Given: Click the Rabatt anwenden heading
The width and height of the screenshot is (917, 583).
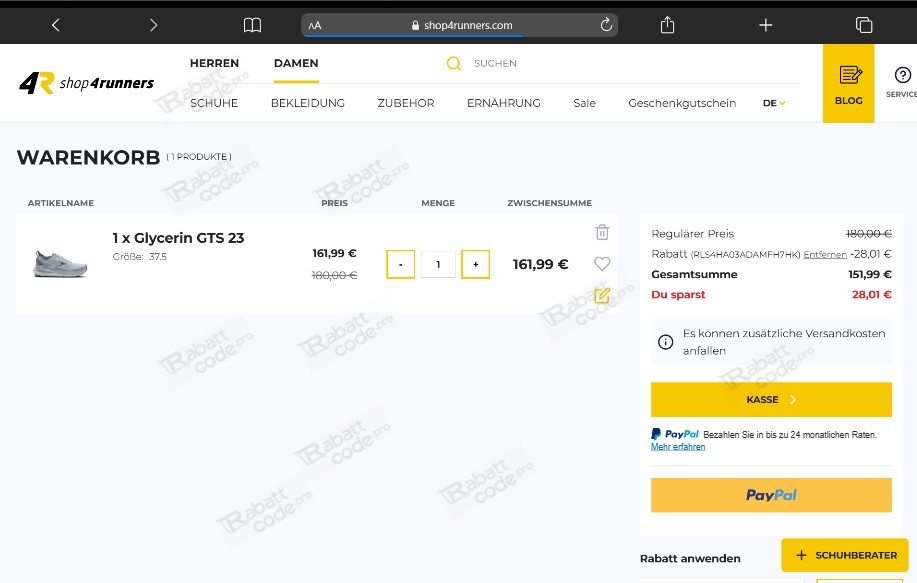Looking at the screenshot, I should (690, 558).
